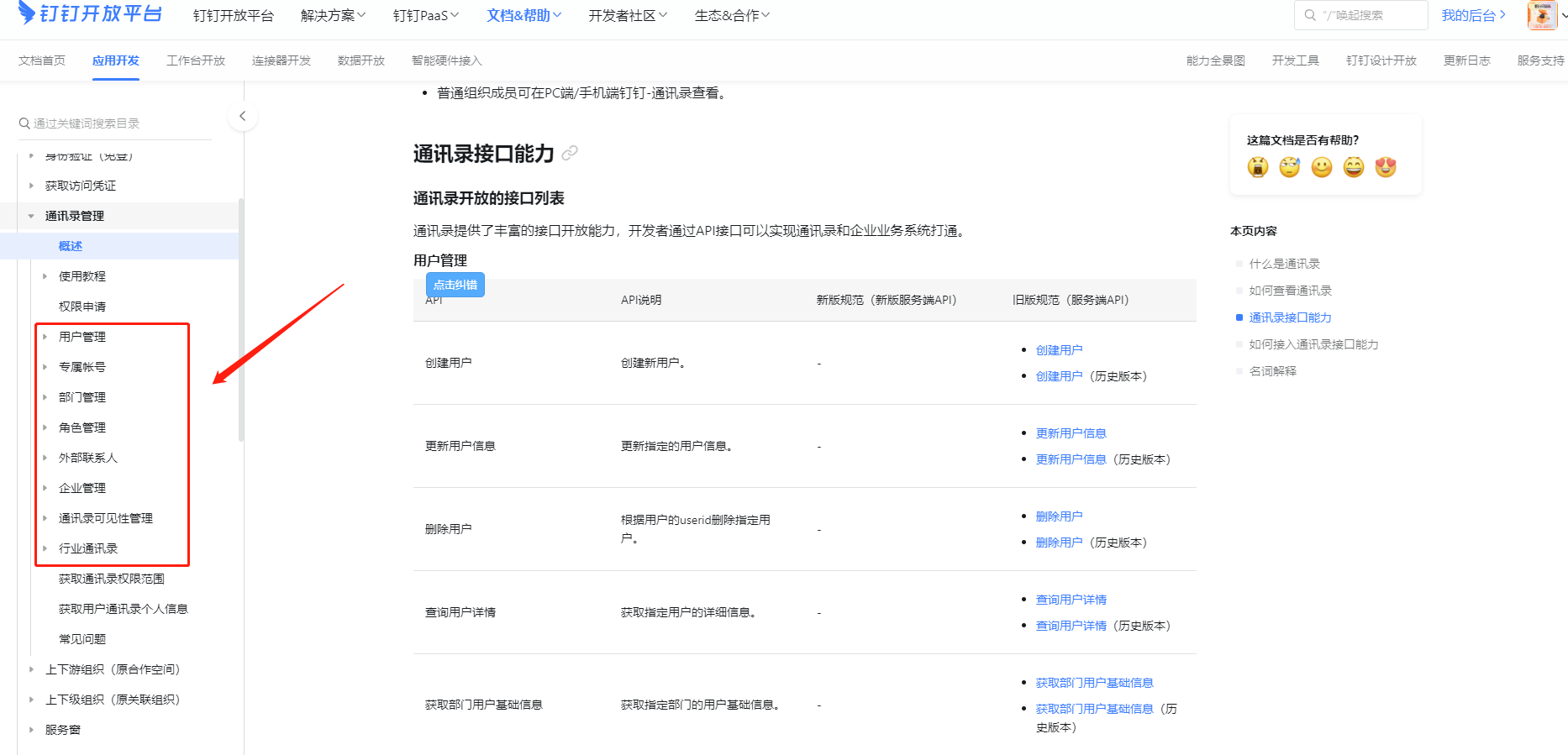Image resolution: width=1568 pixels, height=755 pixels.
Task: Go to 我的后台 console
Action: (x=1474, y=15)
